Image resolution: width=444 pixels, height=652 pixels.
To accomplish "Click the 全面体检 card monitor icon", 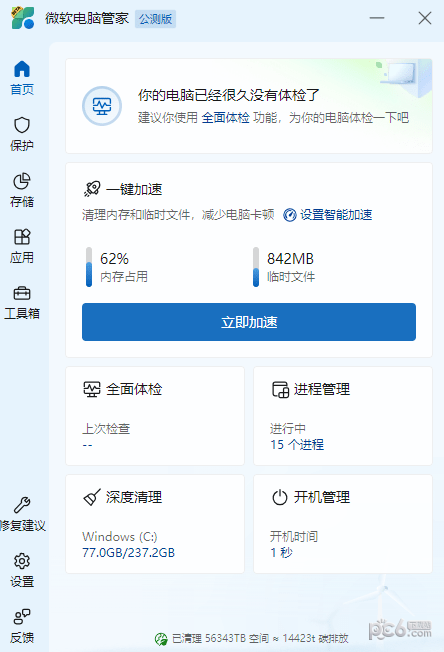I will click(x=91, y=389).
